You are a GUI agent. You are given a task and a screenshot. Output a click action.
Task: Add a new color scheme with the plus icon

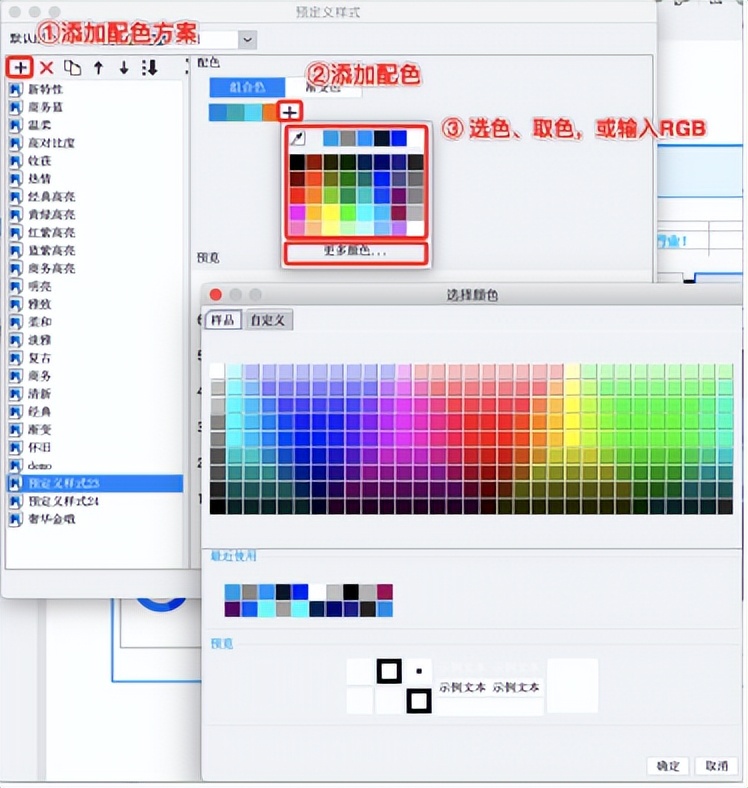pos(20,67)
